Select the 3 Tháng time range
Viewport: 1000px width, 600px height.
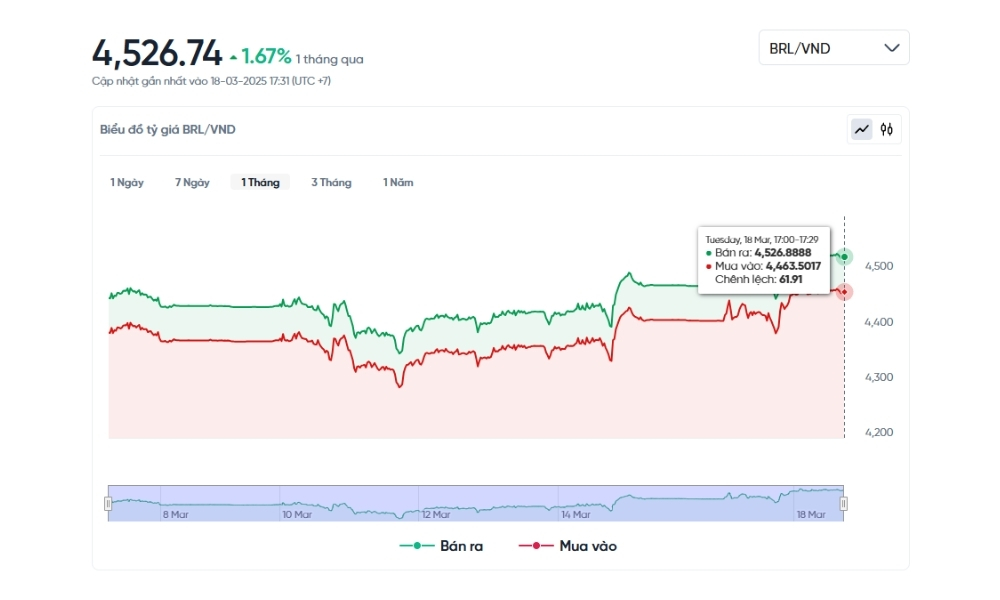pyautogui.click(x=331, y=182)
